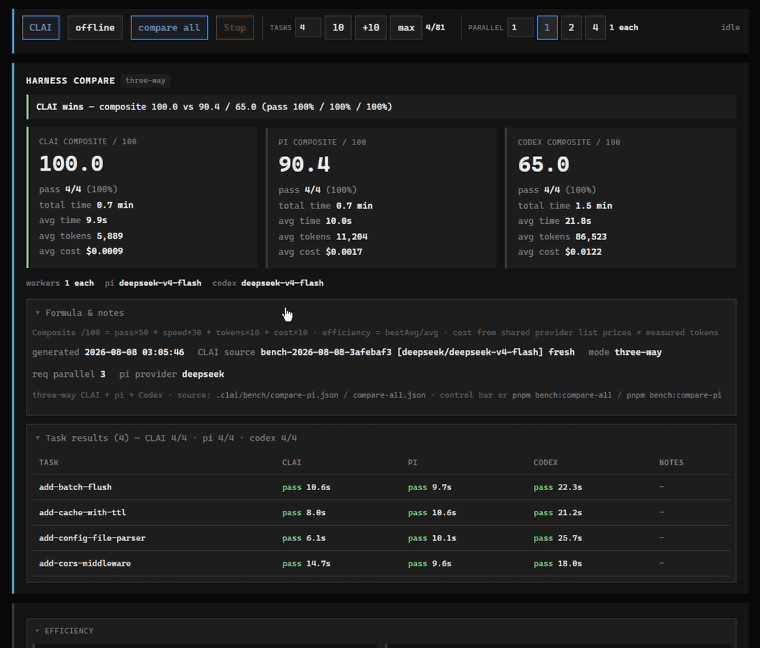Set tasks to 10
760x648 pixels.
[x=338, y=28]
